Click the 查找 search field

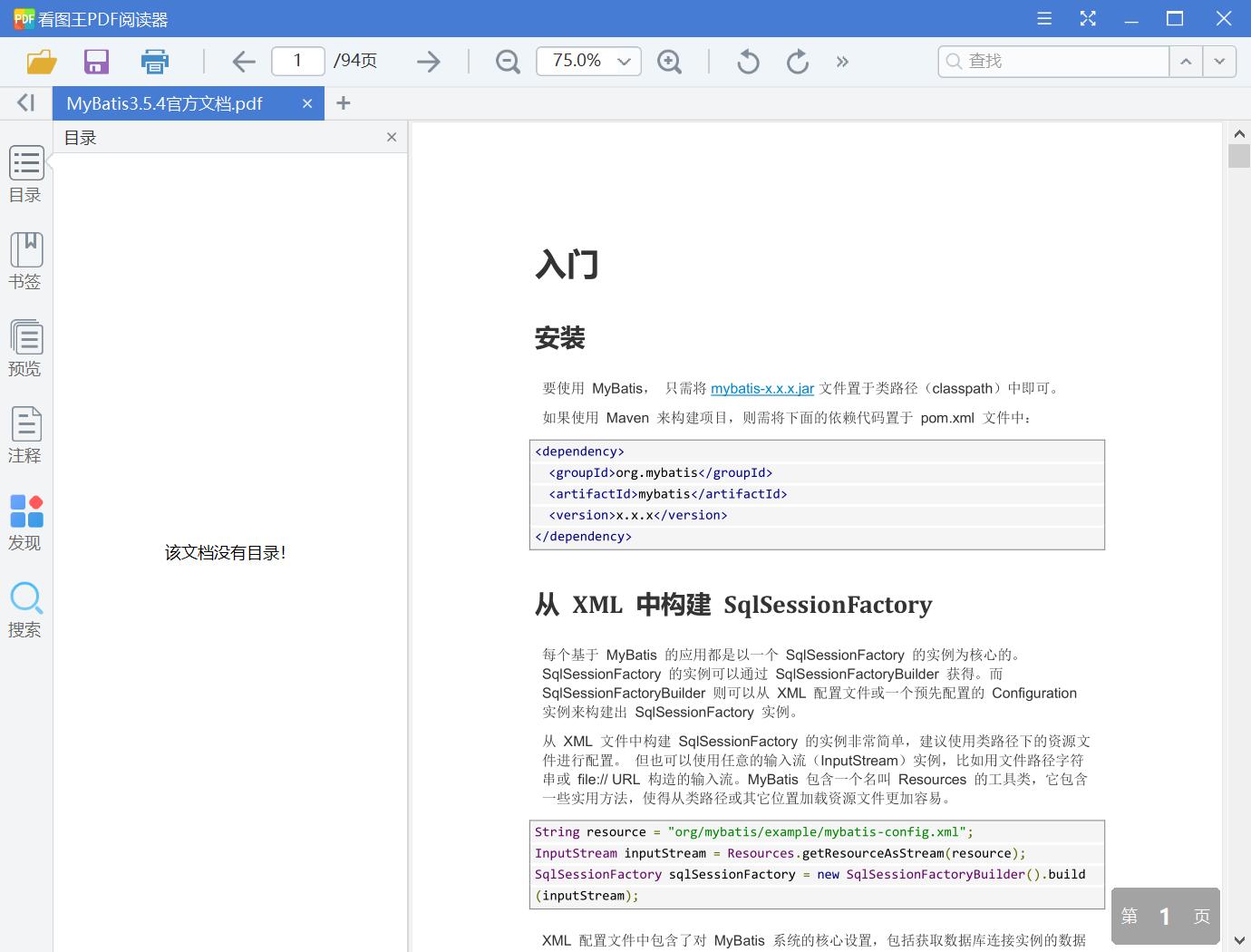1053,61
